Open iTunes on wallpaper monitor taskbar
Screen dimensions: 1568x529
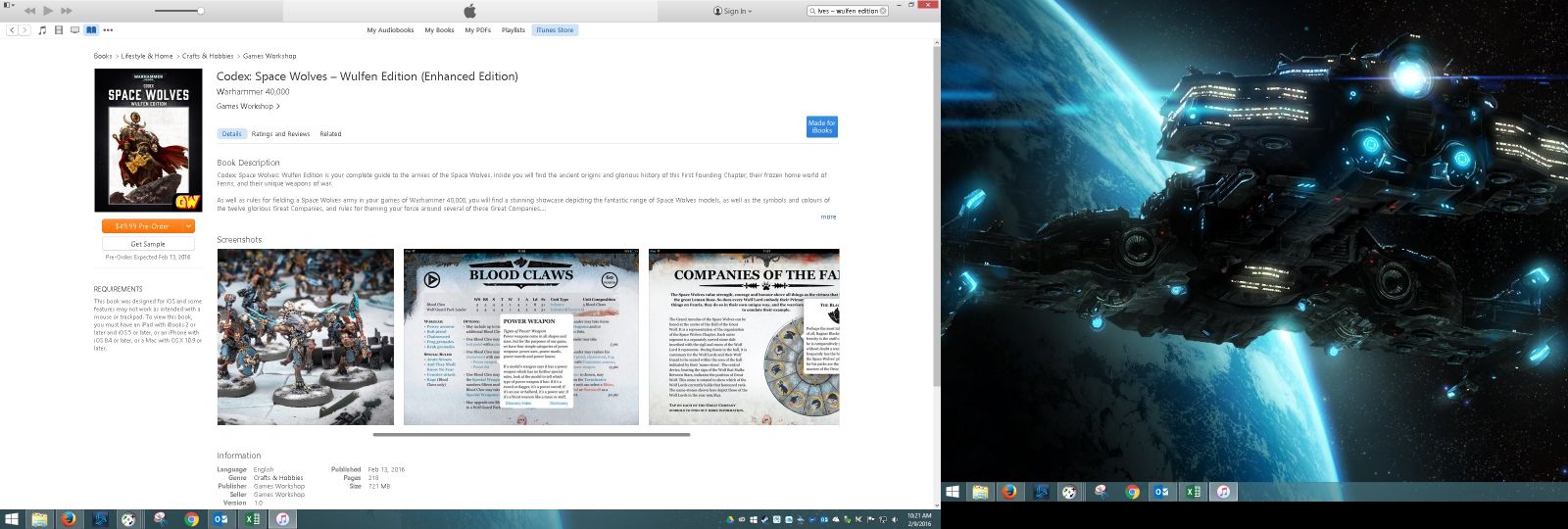1223,492
